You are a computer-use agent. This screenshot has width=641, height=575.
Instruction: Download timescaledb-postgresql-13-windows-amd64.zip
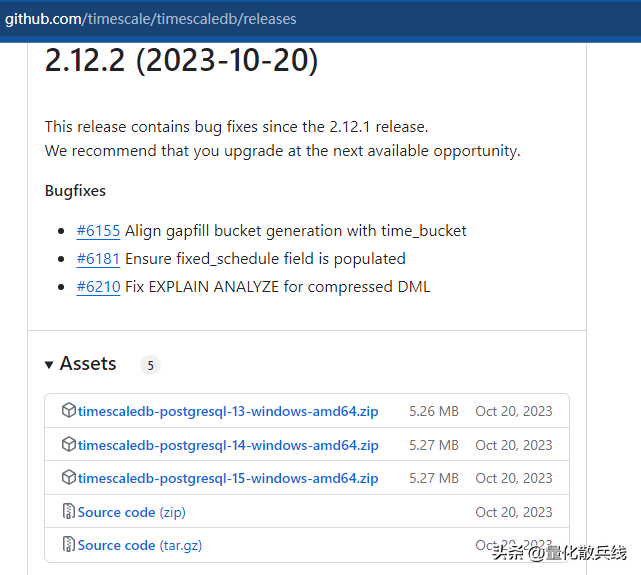click(x=228, y=411)
